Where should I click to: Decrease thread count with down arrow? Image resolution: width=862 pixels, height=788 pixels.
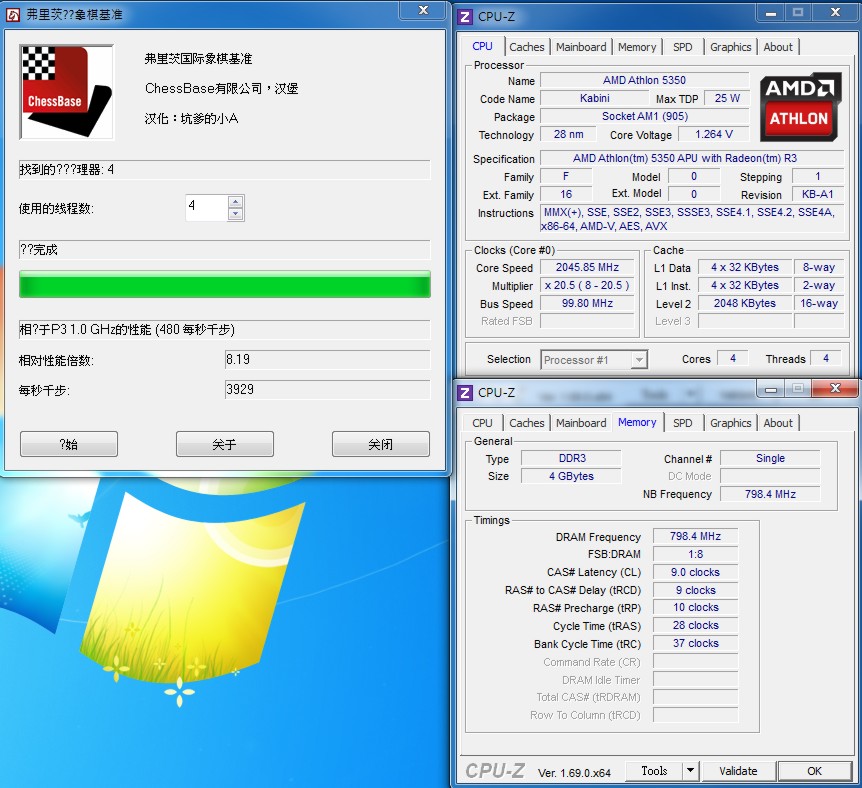[x=235, y=214]
